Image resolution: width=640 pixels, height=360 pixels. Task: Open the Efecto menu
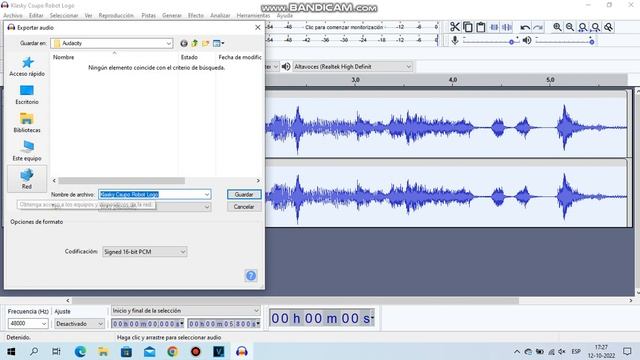196,15
